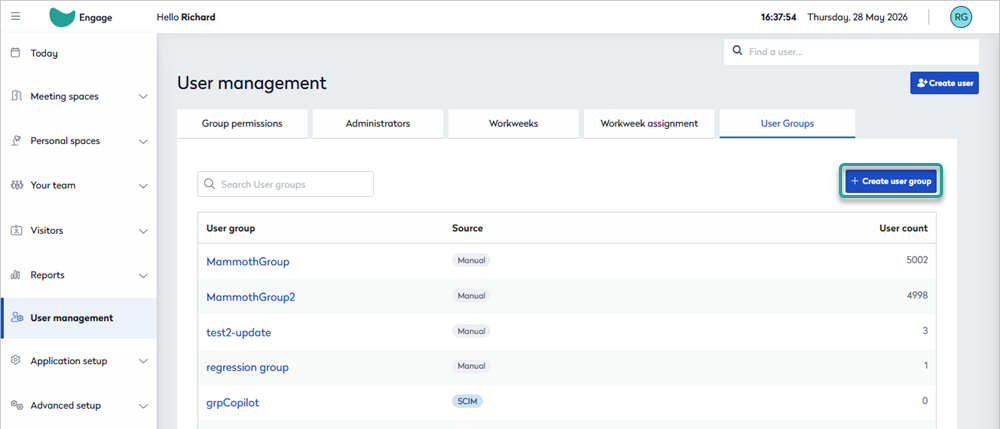Select the User Groups tab
The height and width of the screenshot is (429, 1000).
(788, 124)
